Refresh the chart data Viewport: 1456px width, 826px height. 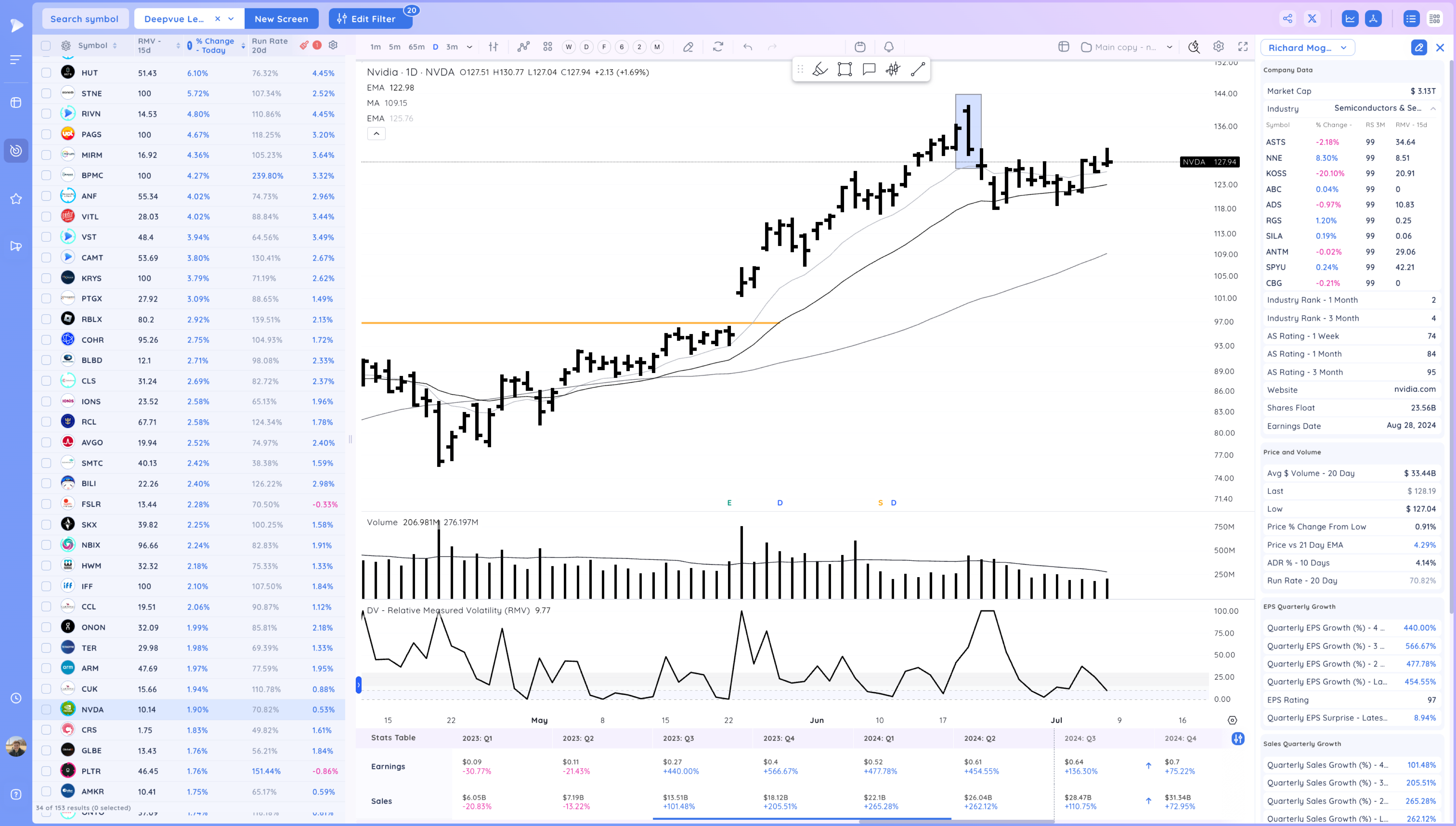[x=718, y=47]
